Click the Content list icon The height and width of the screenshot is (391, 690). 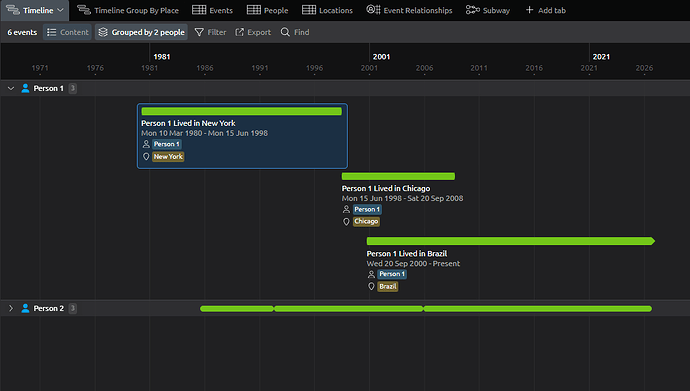pyautogui.click(x=51, y=32)
